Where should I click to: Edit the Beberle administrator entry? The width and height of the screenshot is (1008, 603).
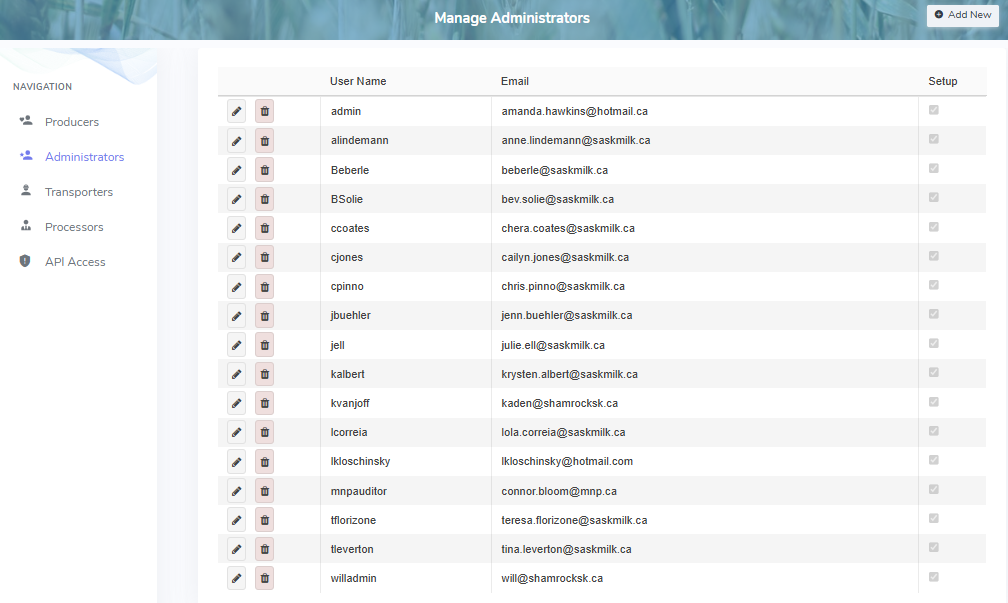[x=236, y=169]
